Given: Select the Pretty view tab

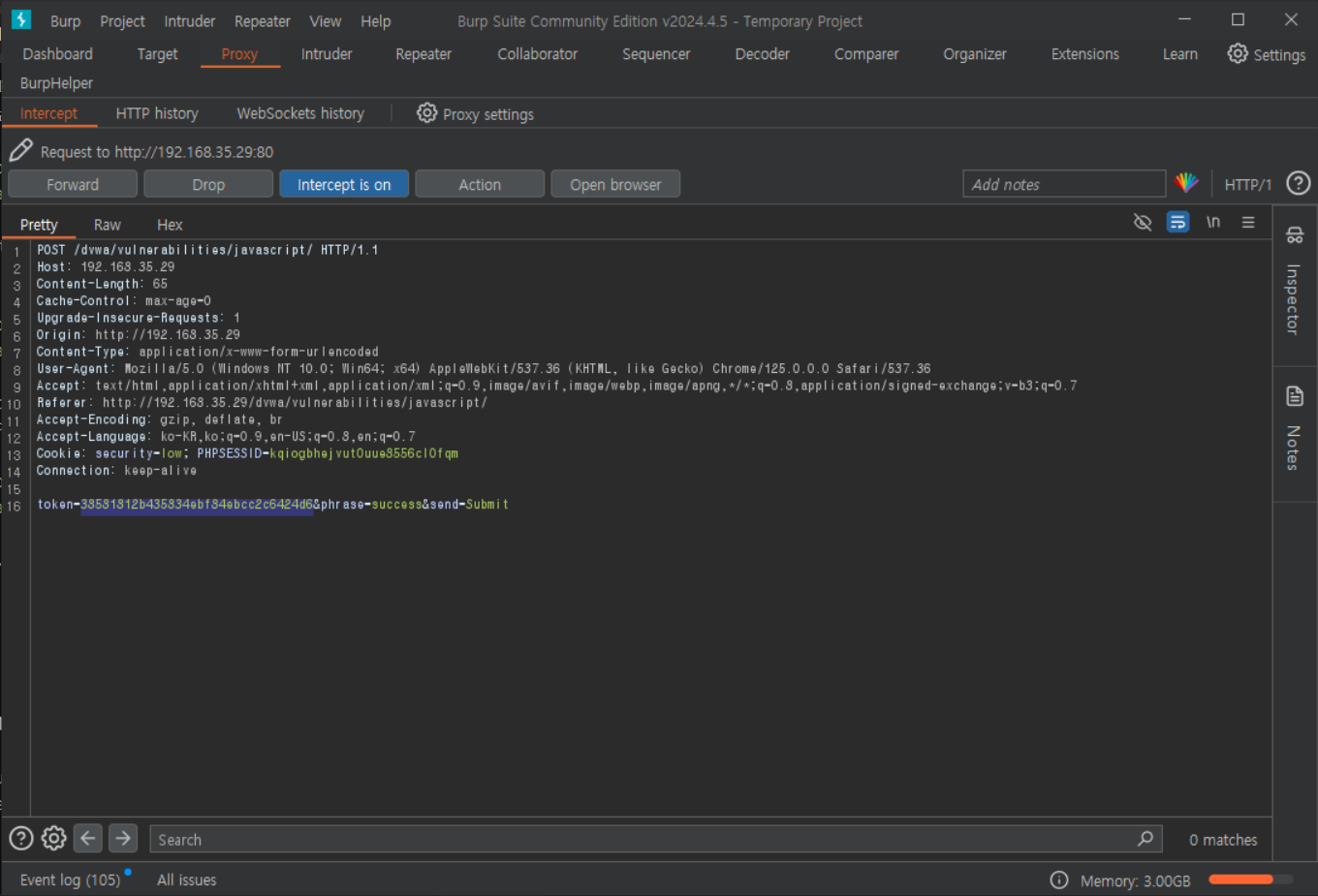Looking at the screenshot, I should point(39,225).
